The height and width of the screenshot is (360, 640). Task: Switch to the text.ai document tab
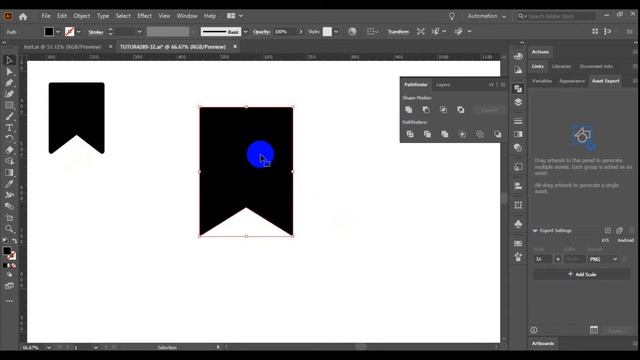click(62, 47)
